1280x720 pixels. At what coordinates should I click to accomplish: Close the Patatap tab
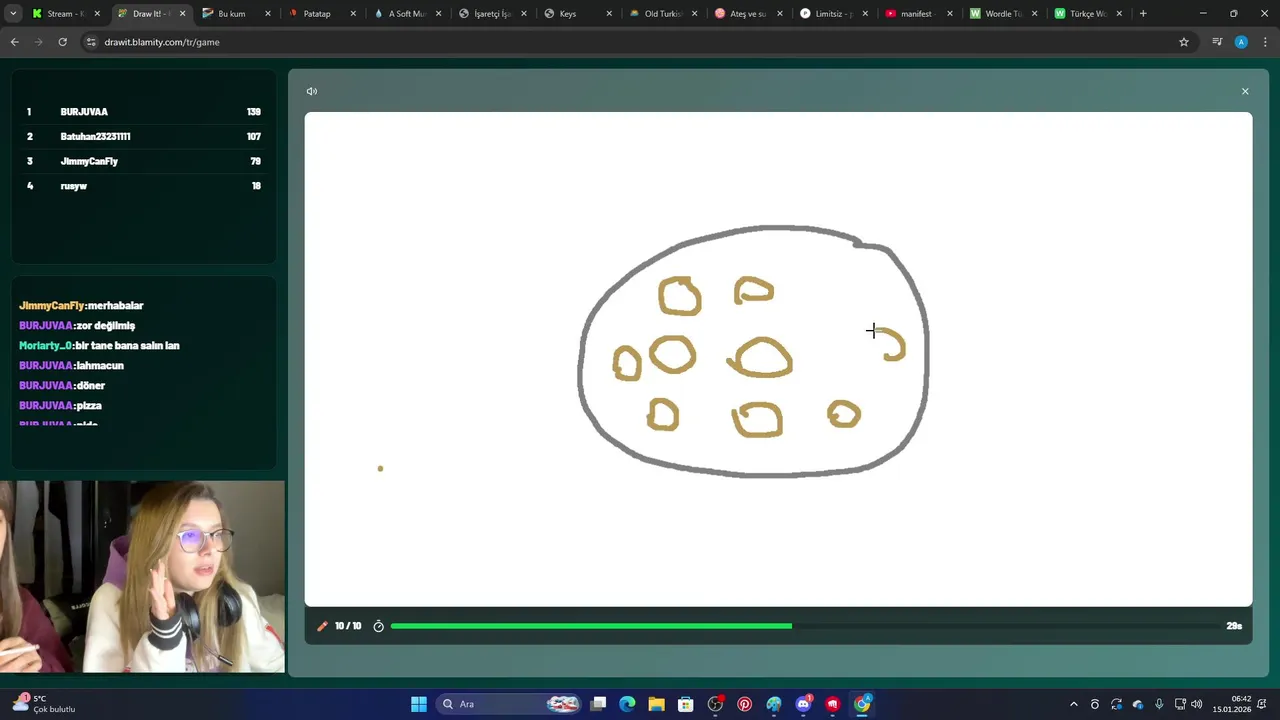pyautogui.click(x=353, y=14)
